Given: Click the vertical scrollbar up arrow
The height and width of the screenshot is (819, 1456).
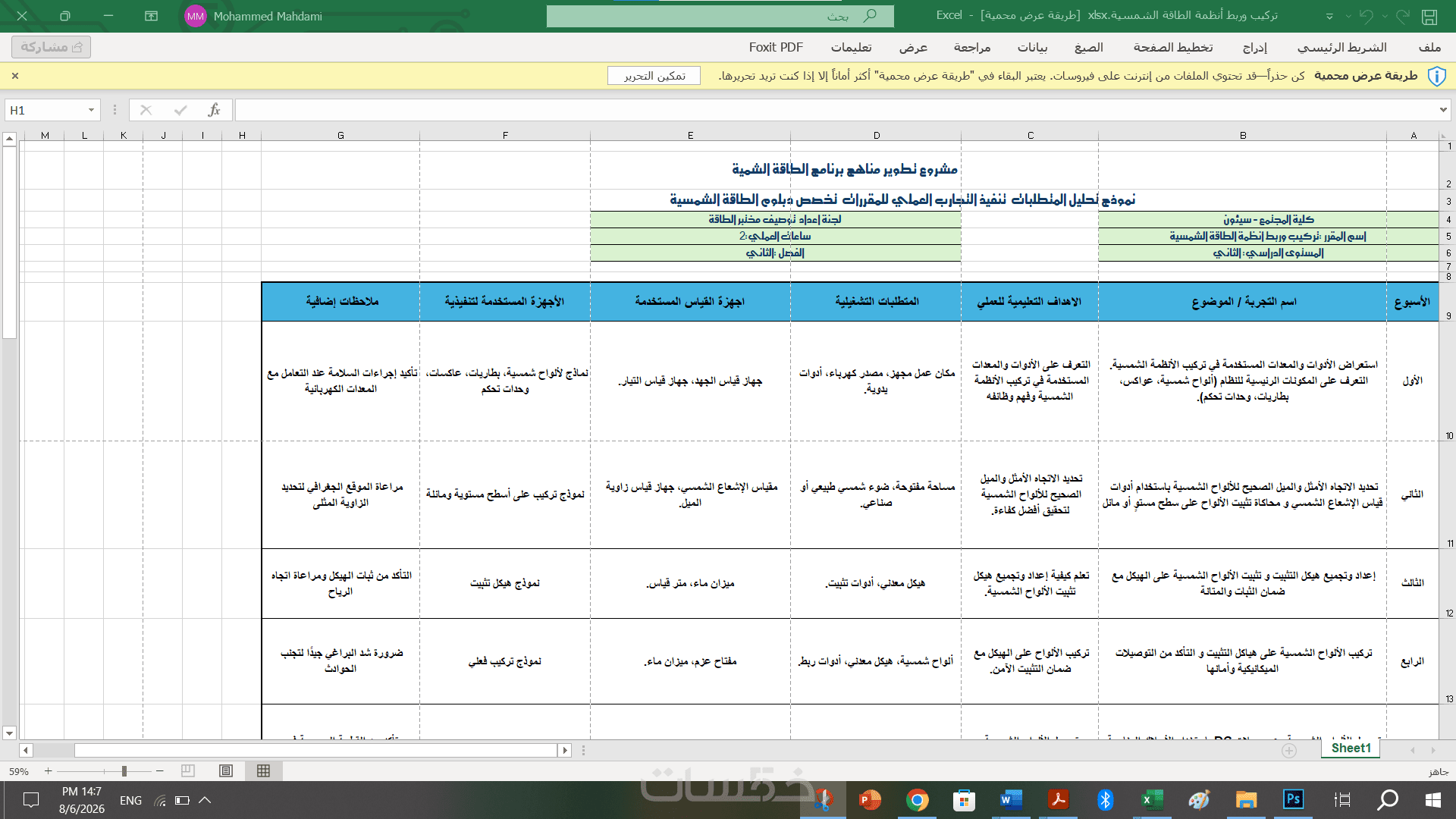Looking at the screenshot, I should [x=9, y=139].
